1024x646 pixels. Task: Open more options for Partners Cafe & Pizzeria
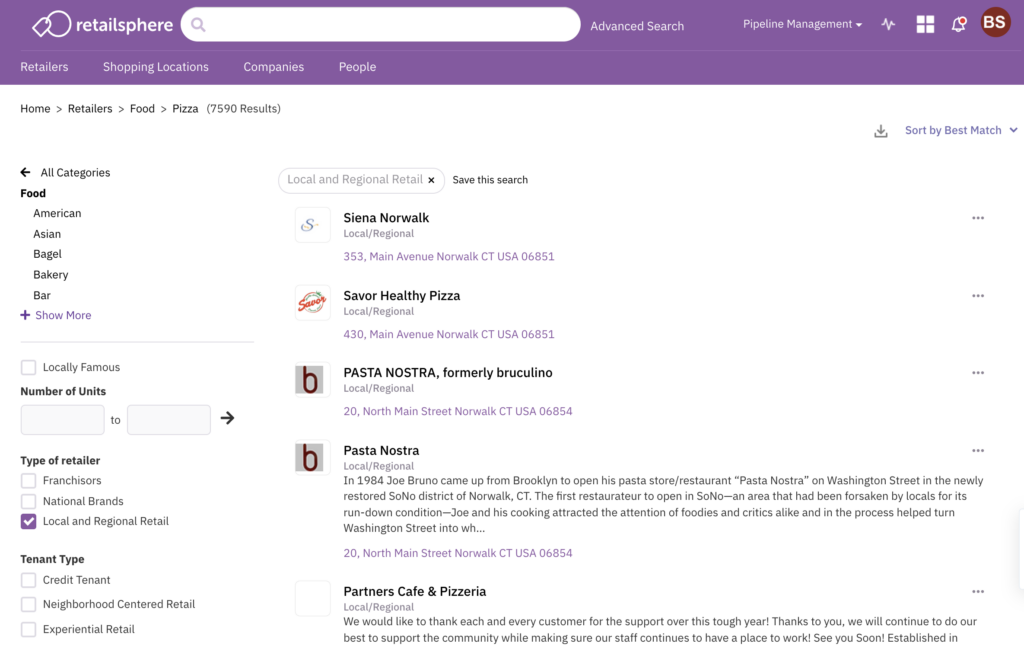(x=978, y=592)
